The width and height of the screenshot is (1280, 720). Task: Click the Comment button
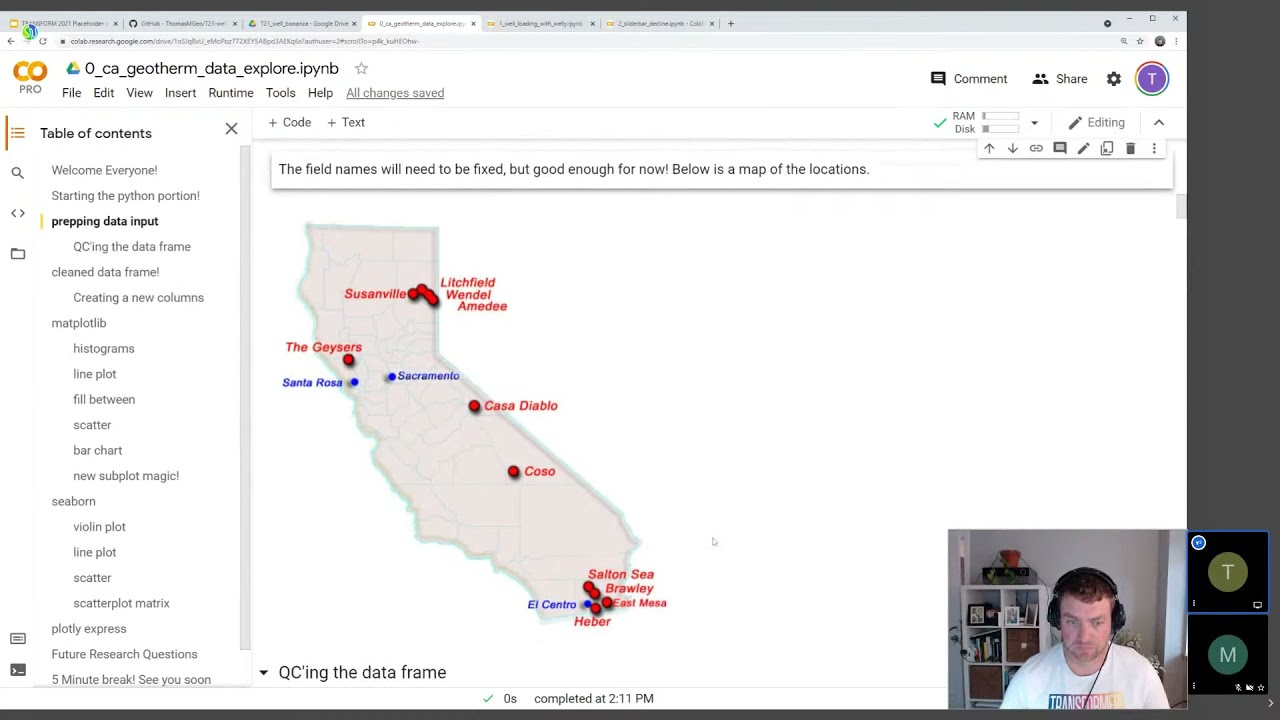pyautogui.click(x=968, y=79)
